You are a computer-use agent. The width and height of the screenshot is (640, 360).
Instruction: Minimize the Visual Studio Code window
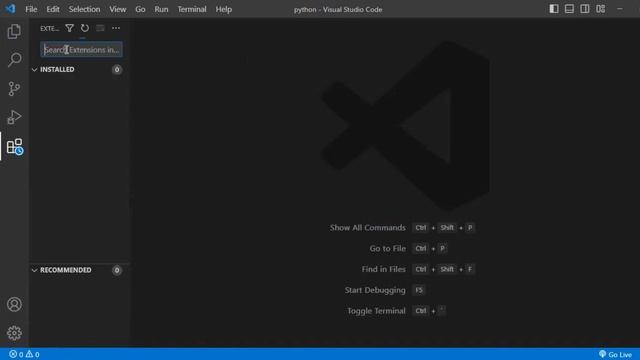(620, 9)
